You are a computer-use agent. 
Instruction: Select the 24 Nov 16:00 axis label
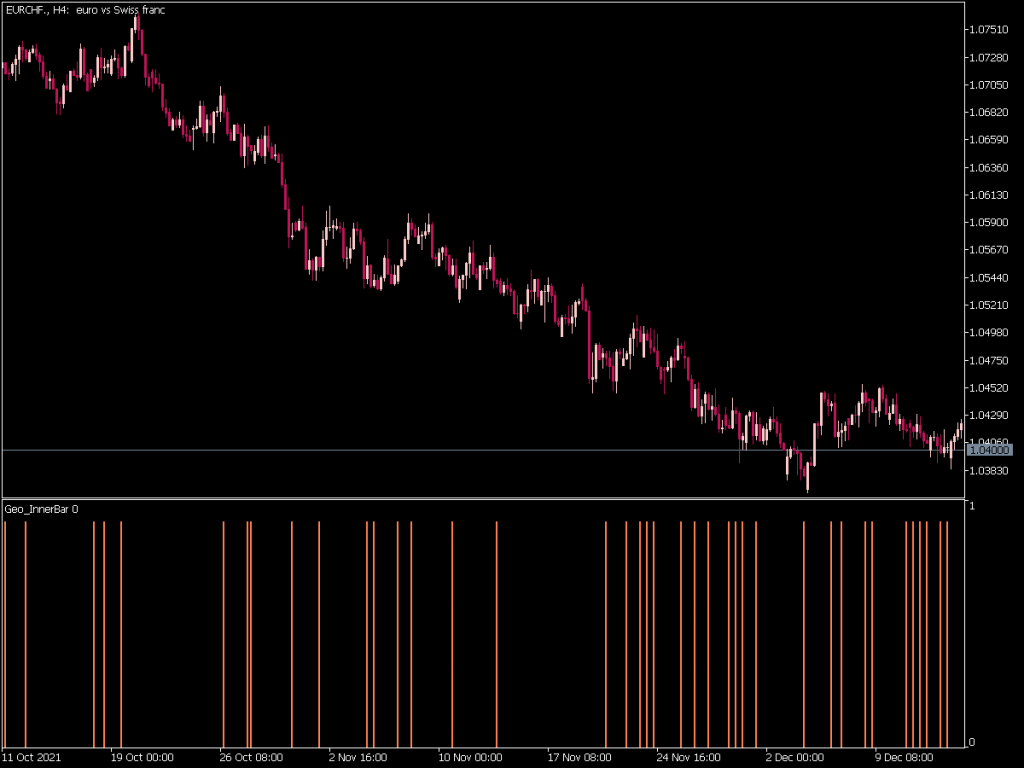(x=688, y=757)
